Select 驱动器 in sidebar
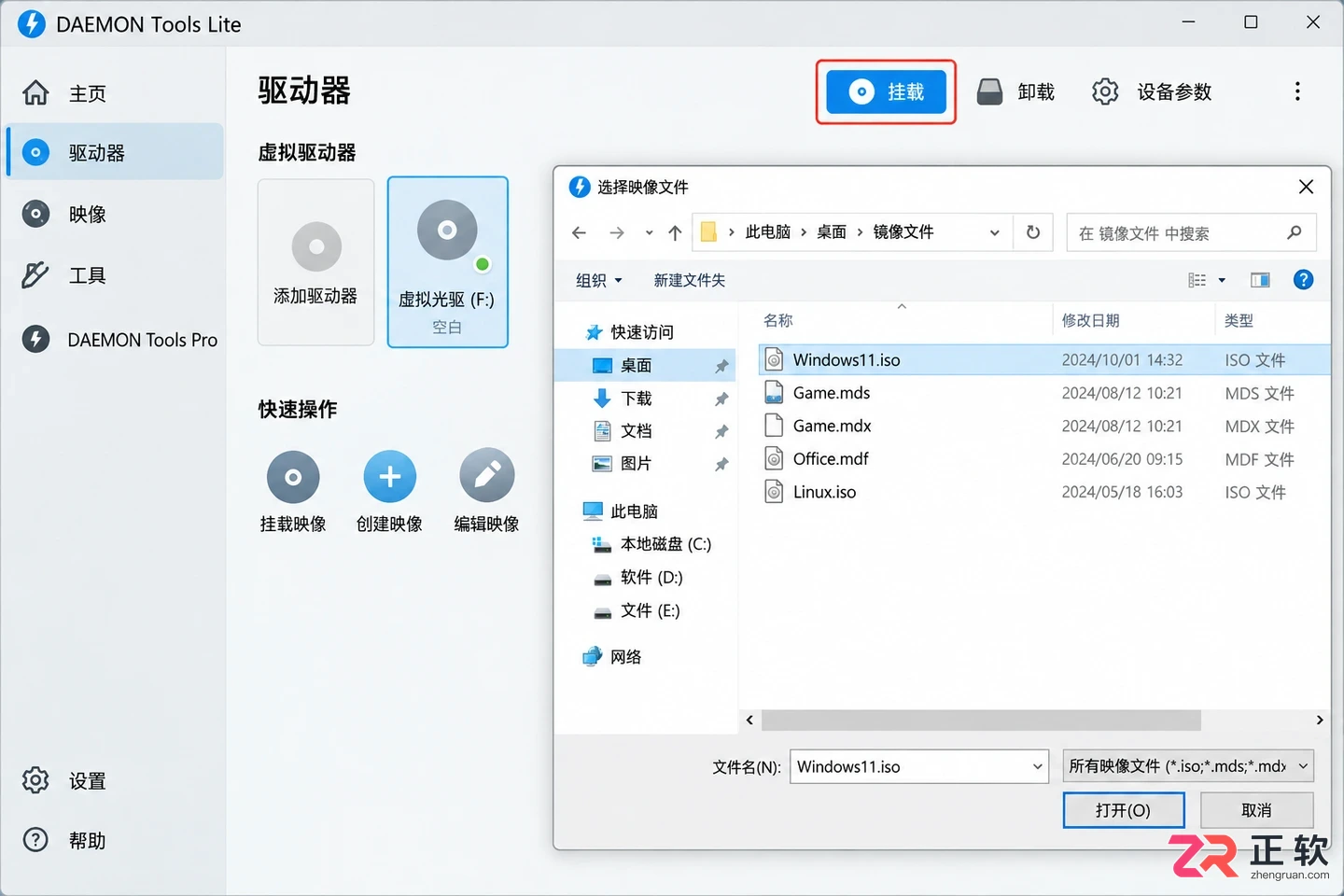 pos(114,152)
